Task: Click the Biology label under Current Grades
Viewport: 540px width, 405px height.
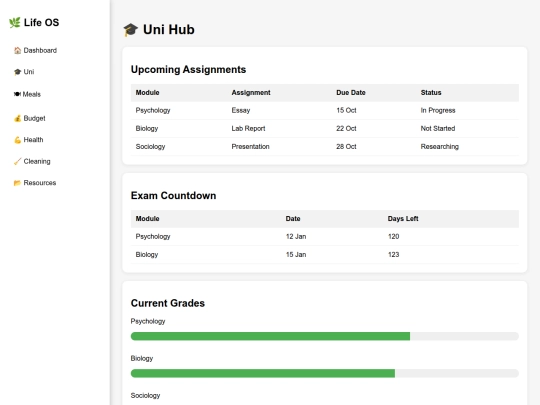Action: point(142,359)
